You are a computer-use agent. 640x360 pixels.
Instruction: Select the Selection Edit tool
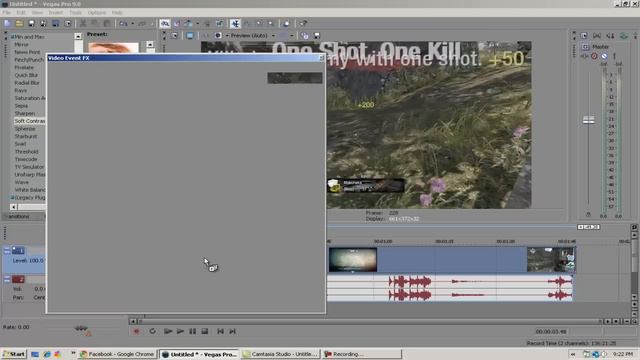[x=259, y=24]
